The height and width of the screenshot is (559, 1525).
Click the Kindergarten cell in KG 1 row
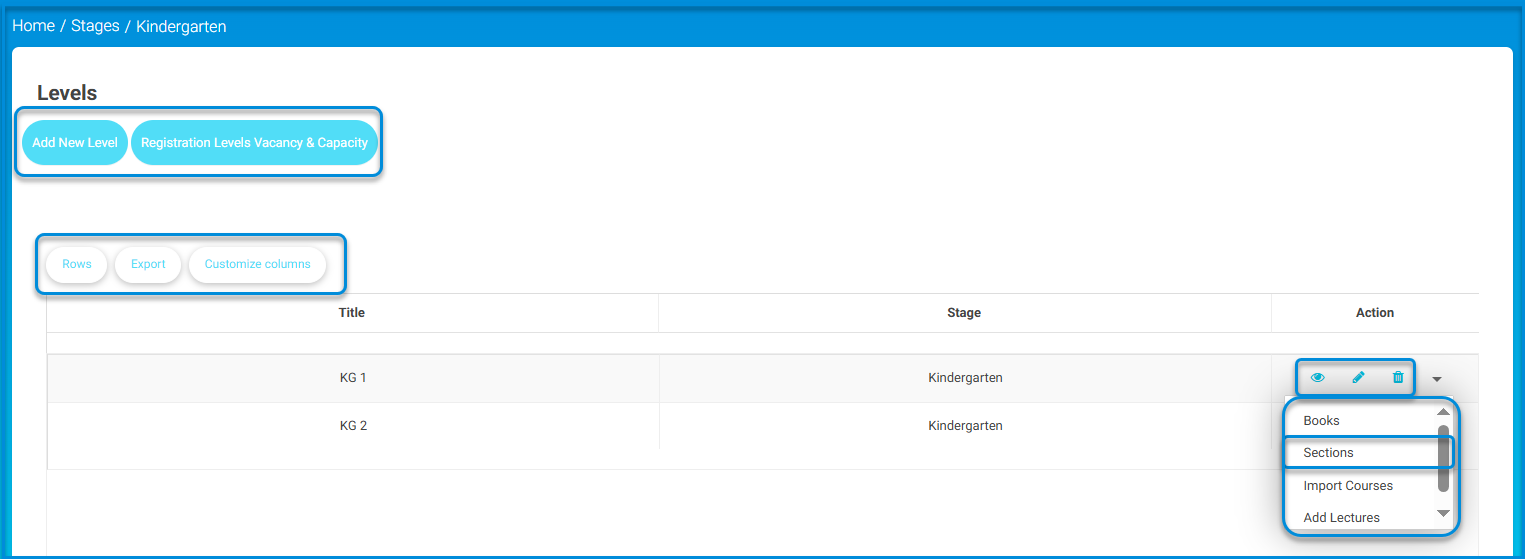tap(965, 378)
